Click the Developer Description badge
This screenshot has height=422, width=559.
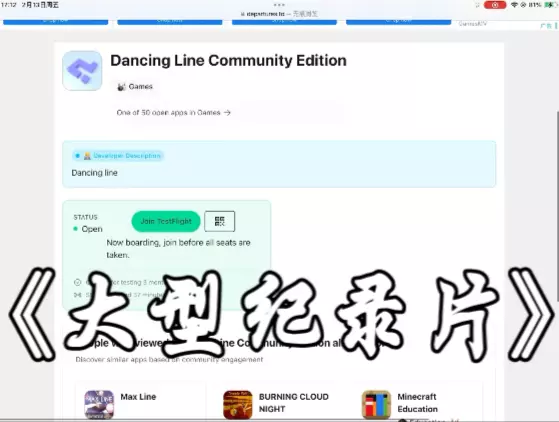pos(118,156)
